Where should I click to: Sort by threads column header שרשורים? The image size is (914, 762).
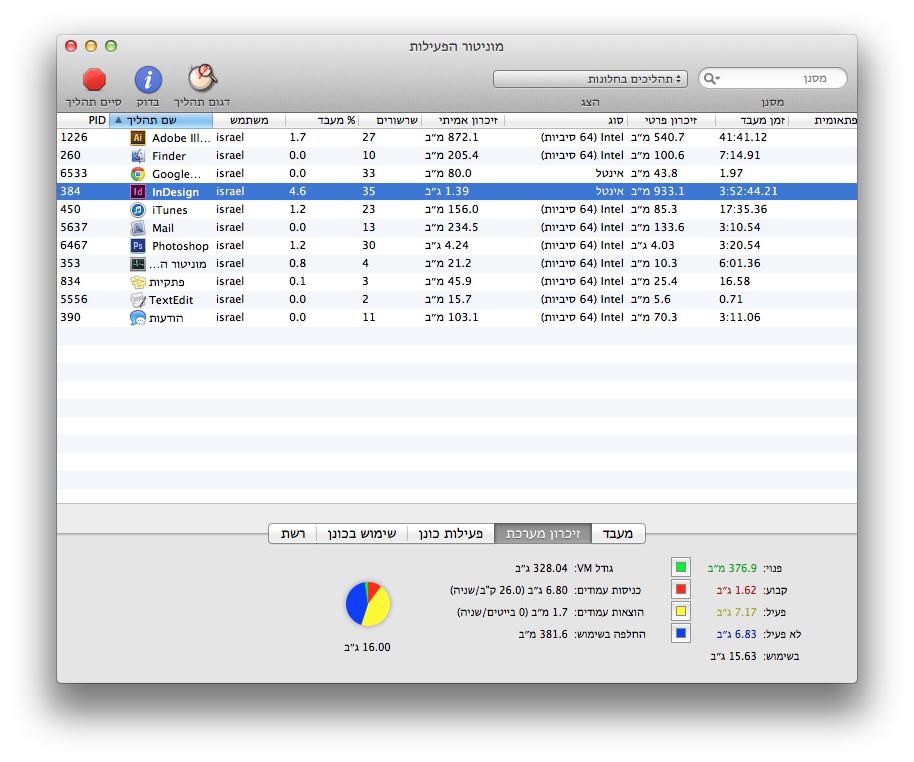click(x=390, y=120)
